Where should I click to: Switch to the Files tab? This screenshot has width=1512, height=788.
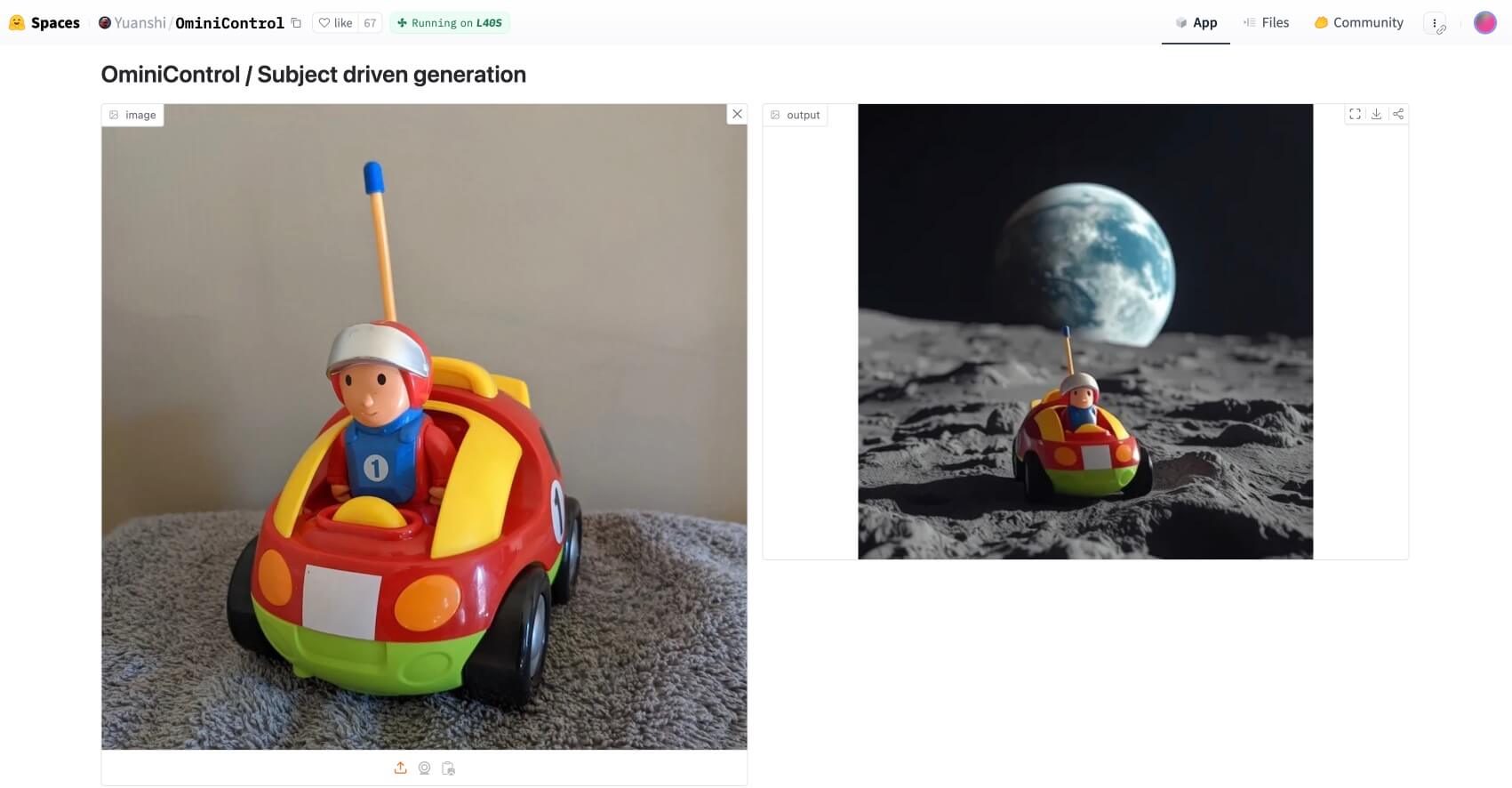pos(1266,23)
